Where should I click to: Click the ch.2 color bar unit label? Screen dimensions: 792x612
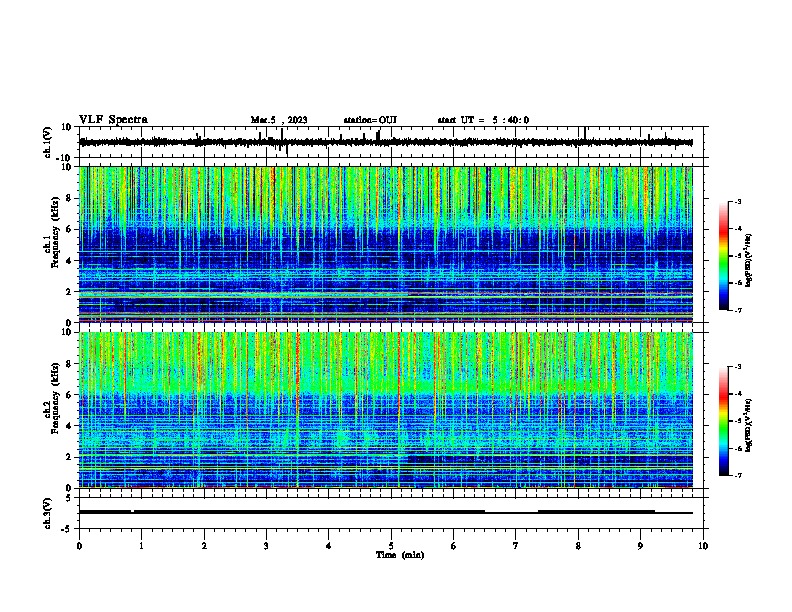pyautogui.click(x=748, y=425)
